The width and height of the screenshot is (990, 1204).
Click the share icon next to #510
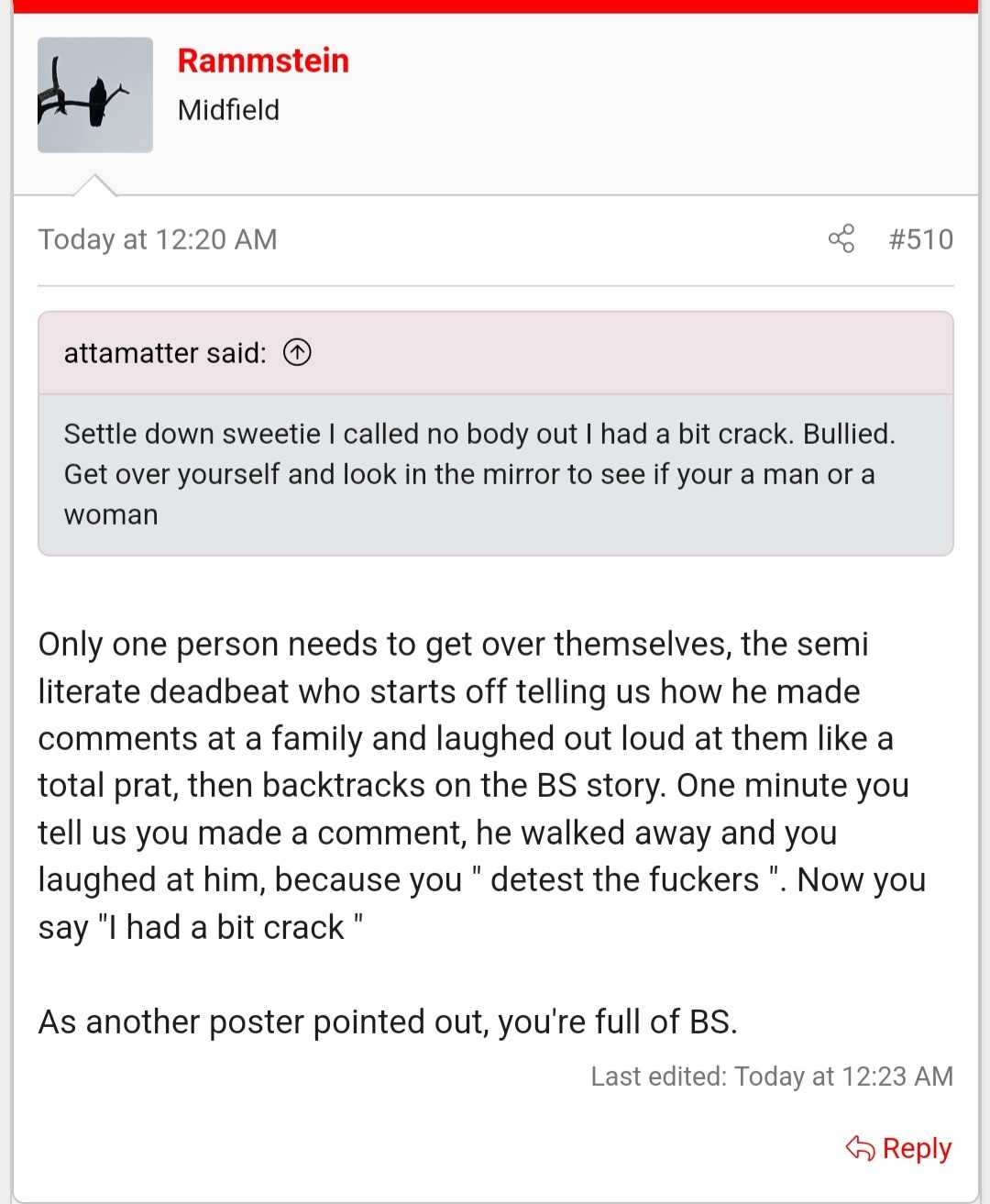pos(841,238)
